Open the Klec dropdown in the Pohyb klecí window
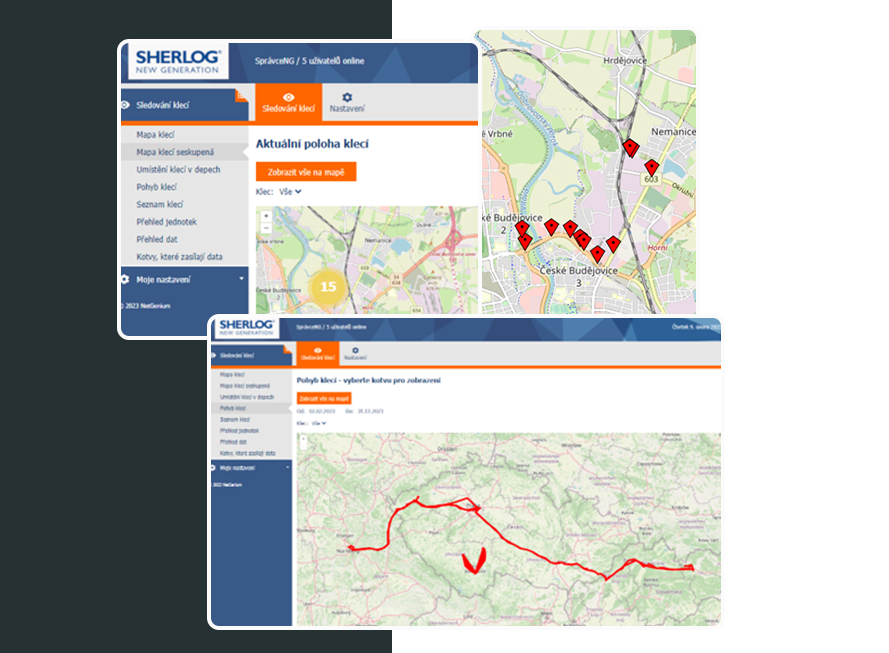Viewport: 889px width, 653px height. point(319,424)
